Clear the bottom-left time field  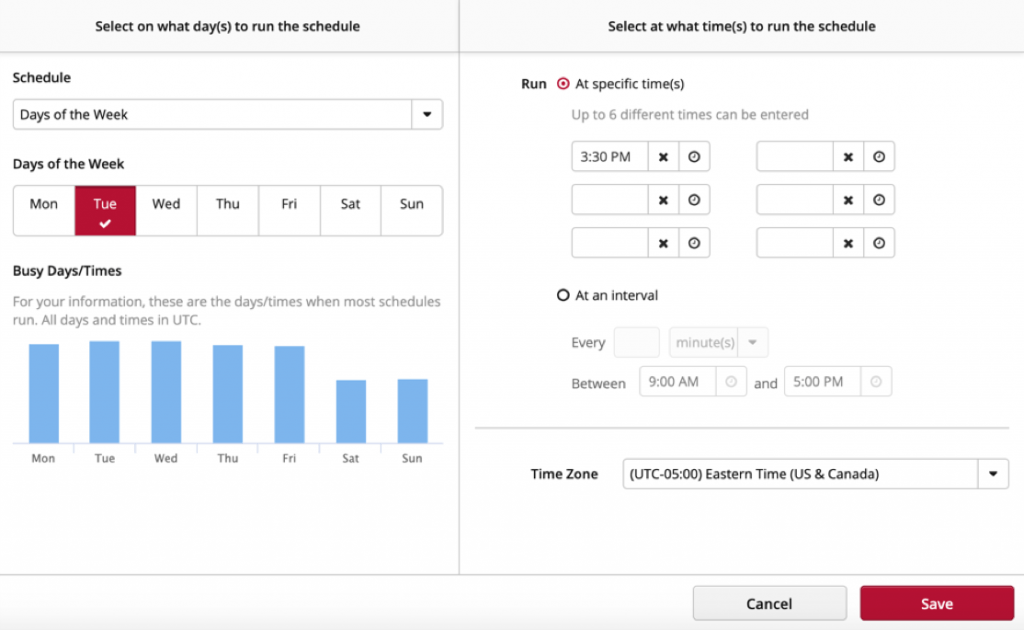[x=663, y=243]
